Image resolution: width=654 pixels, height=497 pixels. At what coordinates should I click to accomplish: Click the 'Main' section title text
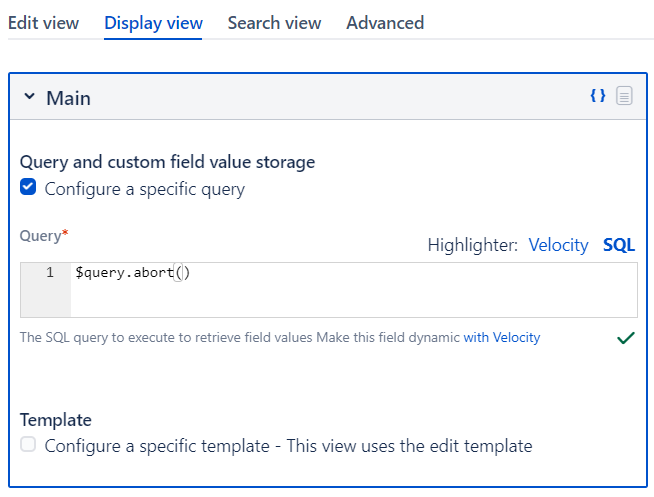[68, 98]
